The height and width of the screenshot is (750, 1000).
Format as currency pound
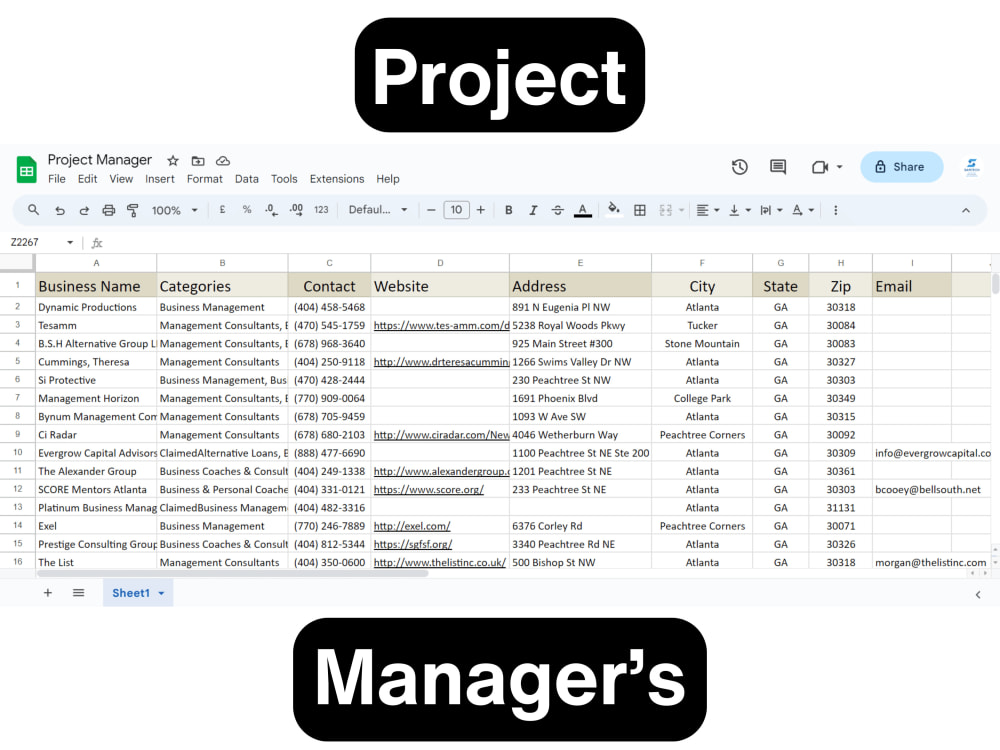click(222, 209)
